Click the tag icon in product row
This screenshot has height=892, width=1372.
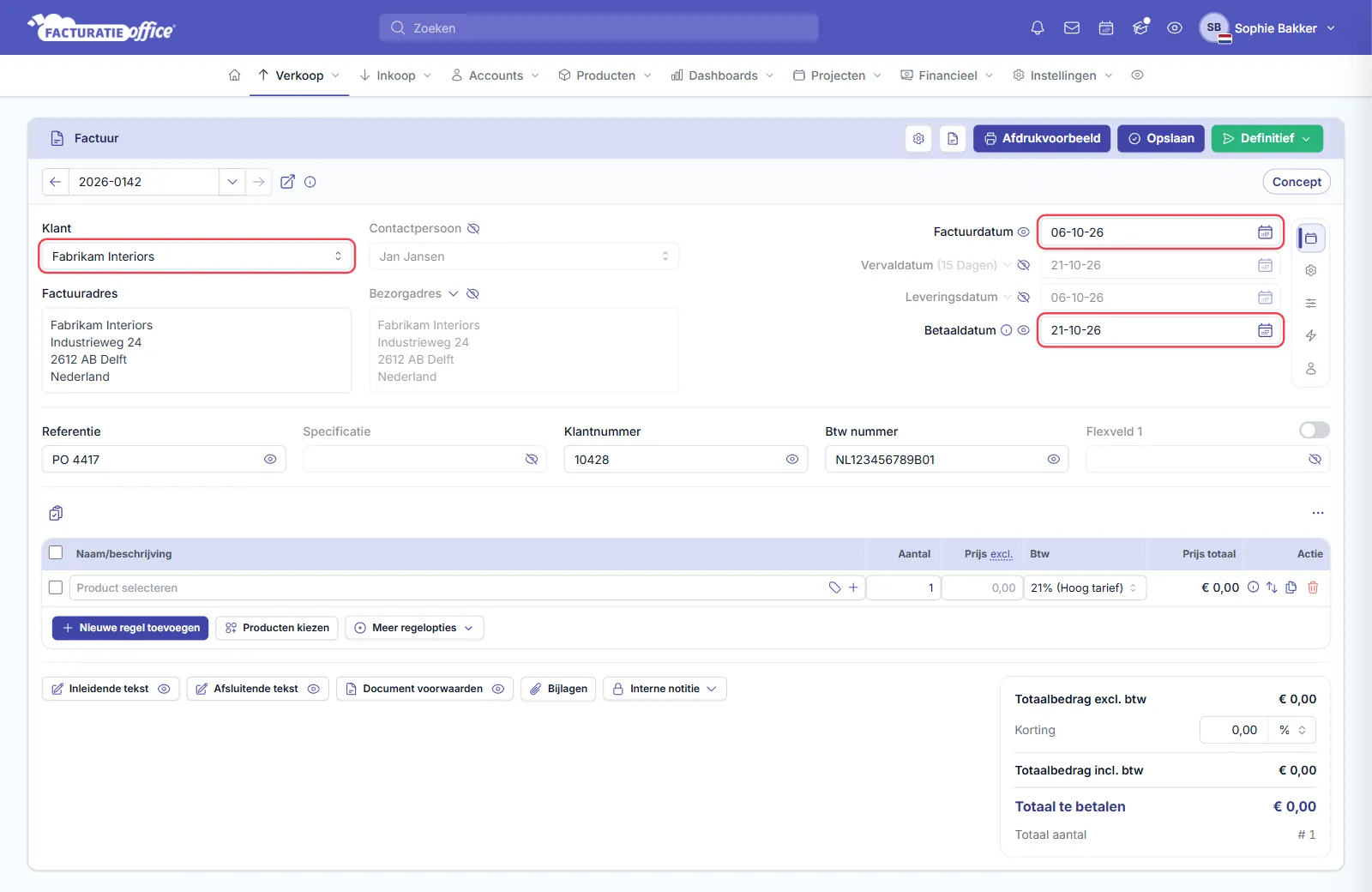pos(834,588)
